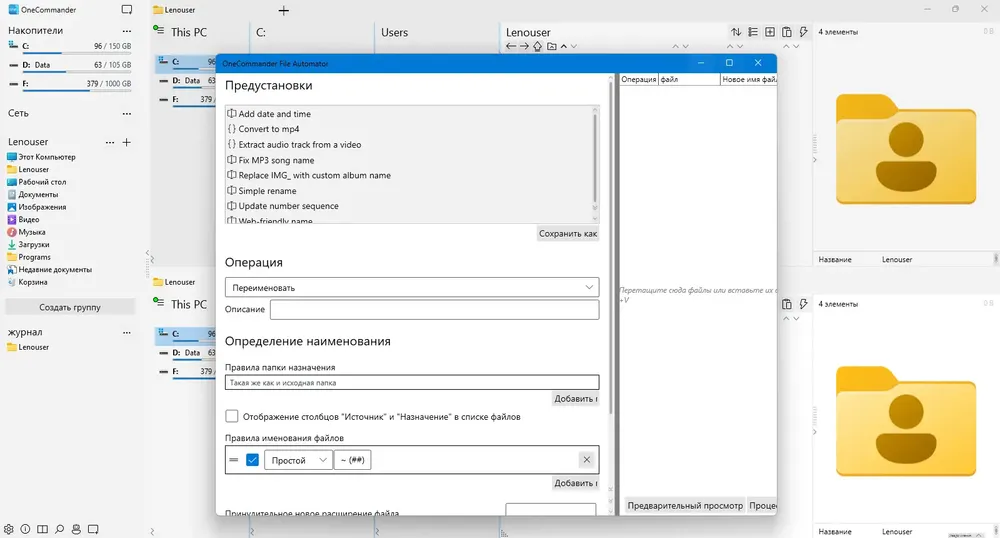This screenshot has width=1000, height=538.
Task: Open the search magnifier in bottom toolbar
Action: (x=59, y=529)
